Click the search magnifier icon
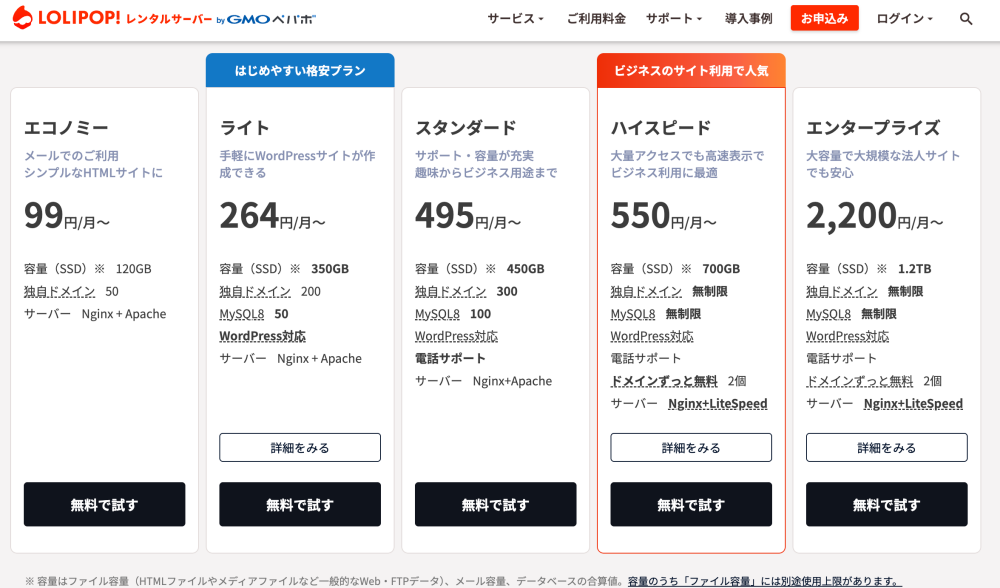The image size is (1000, 588). 965,19
